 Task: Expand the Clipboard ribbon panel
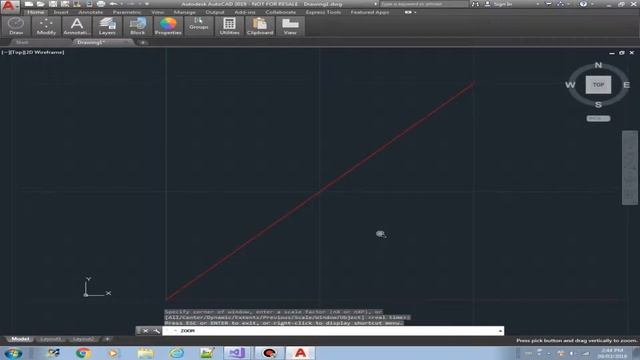(260, 26)
